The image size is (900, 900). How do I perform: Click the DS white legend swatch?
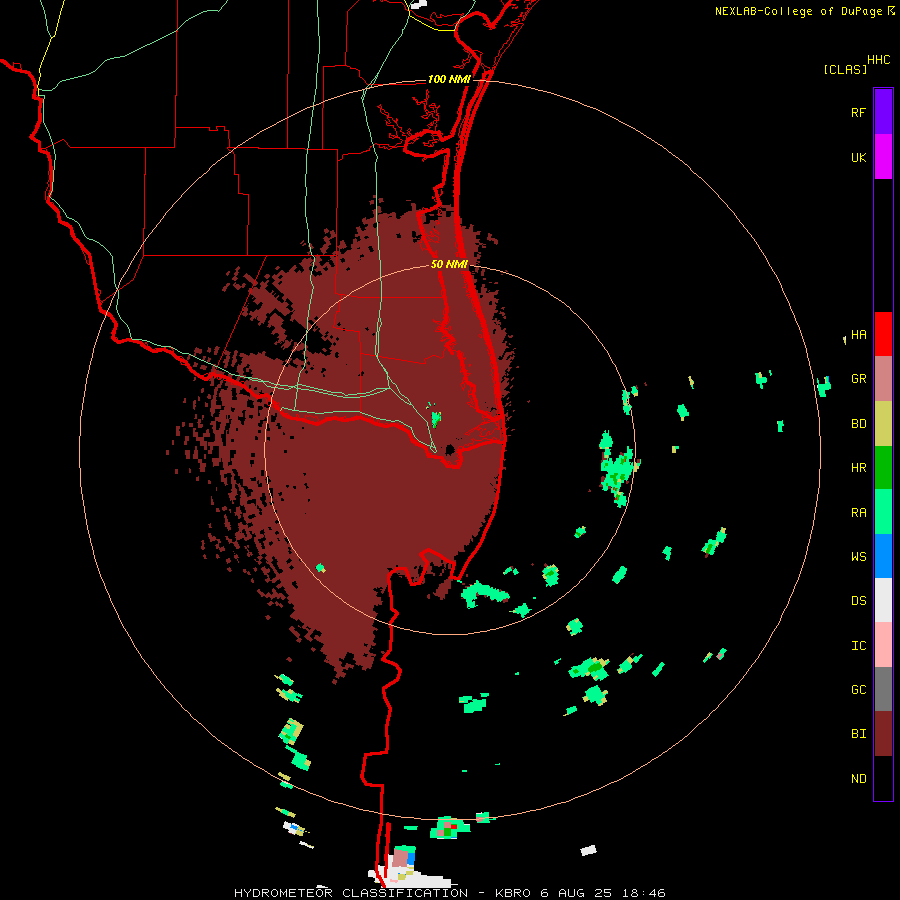[883, 600]
